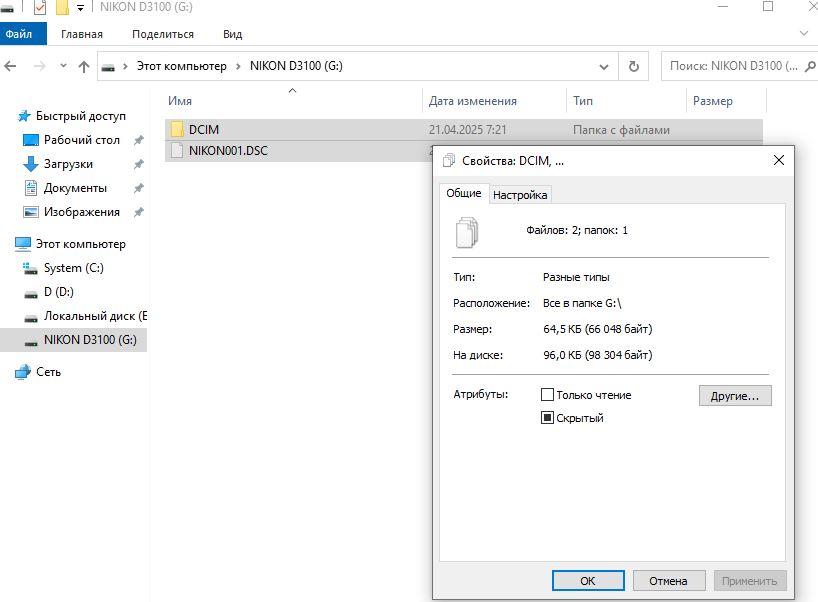
Task: Click the Network icon in sidebar
Action: [x=23, y=372]
